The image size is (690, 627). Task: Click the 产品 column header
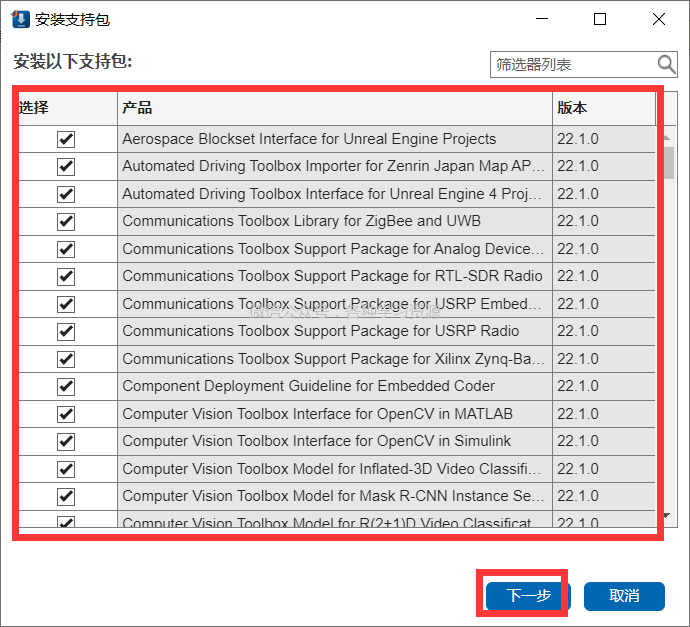click(335, 108)
